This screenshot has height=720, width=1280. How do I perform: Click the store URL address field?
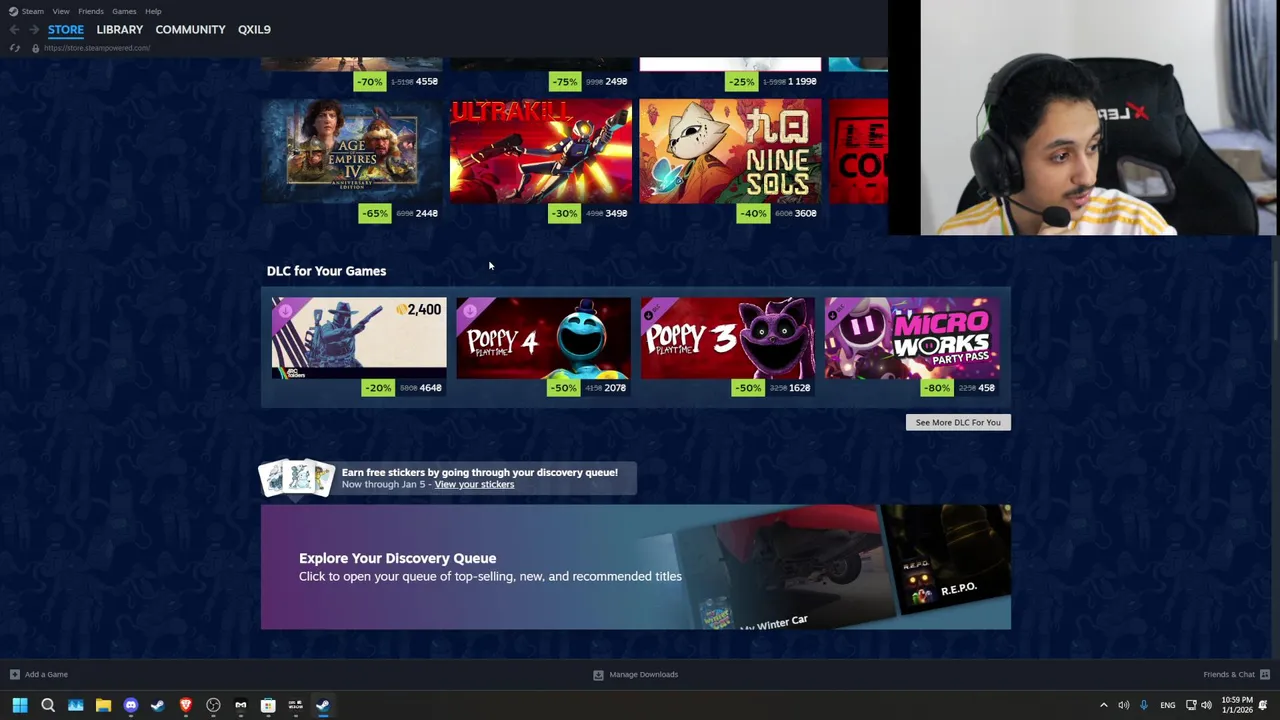point(97,48)
